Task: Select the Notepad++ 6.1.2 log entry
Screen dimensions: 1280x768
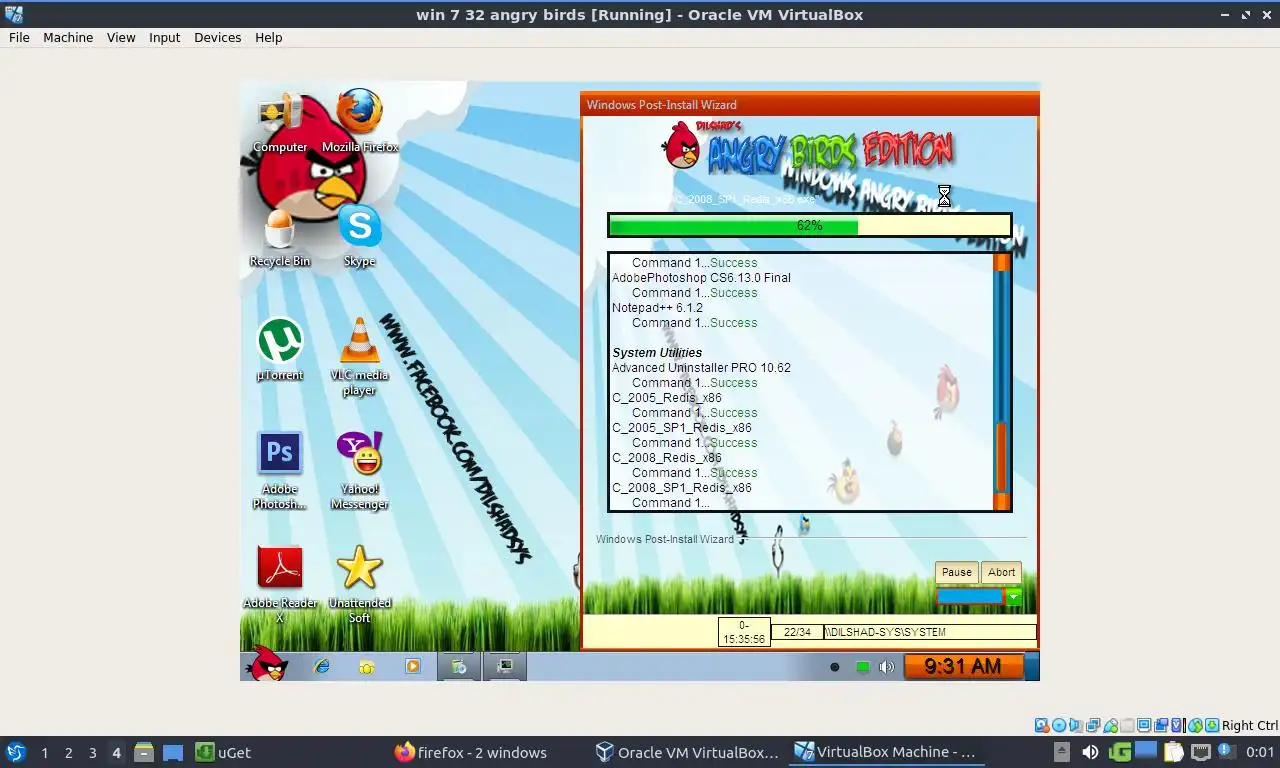Action: pos(657,307)
